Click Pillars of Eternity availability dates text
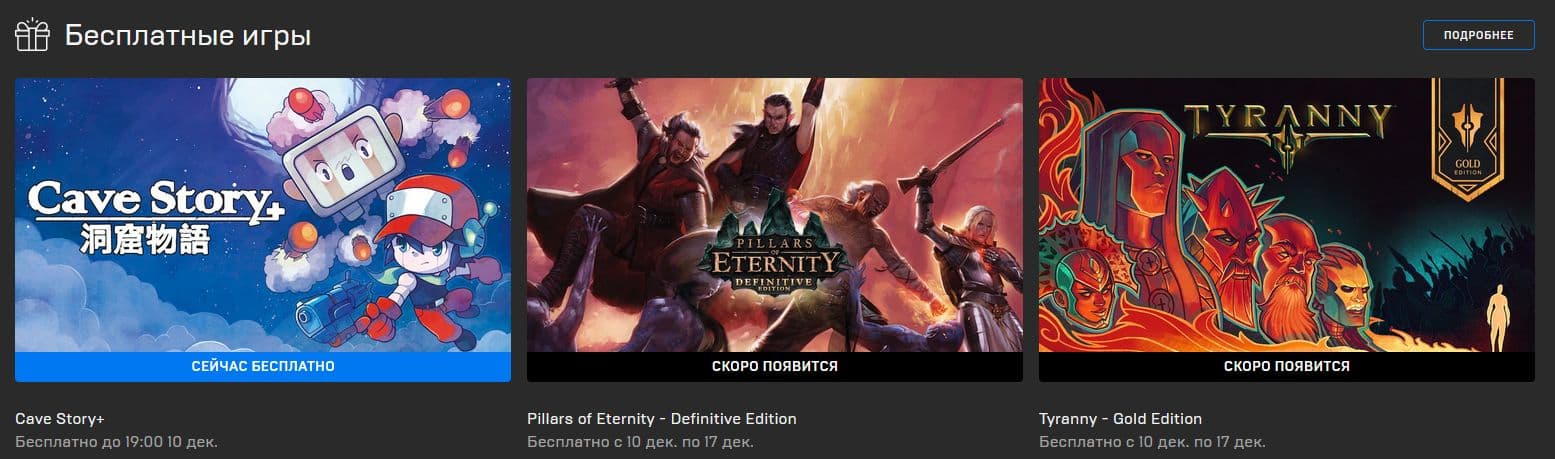 pos(640,441)
